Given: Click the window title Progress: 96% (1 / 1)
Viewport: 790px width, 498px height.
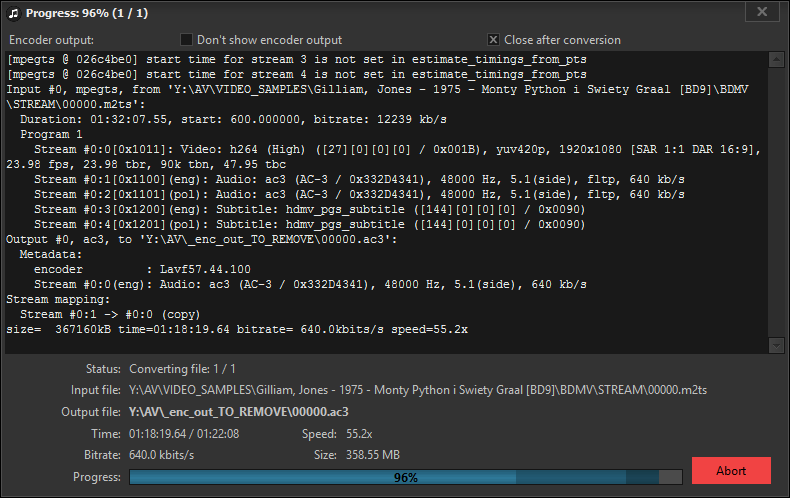Looking at the screenshot, I should [87, 13].
